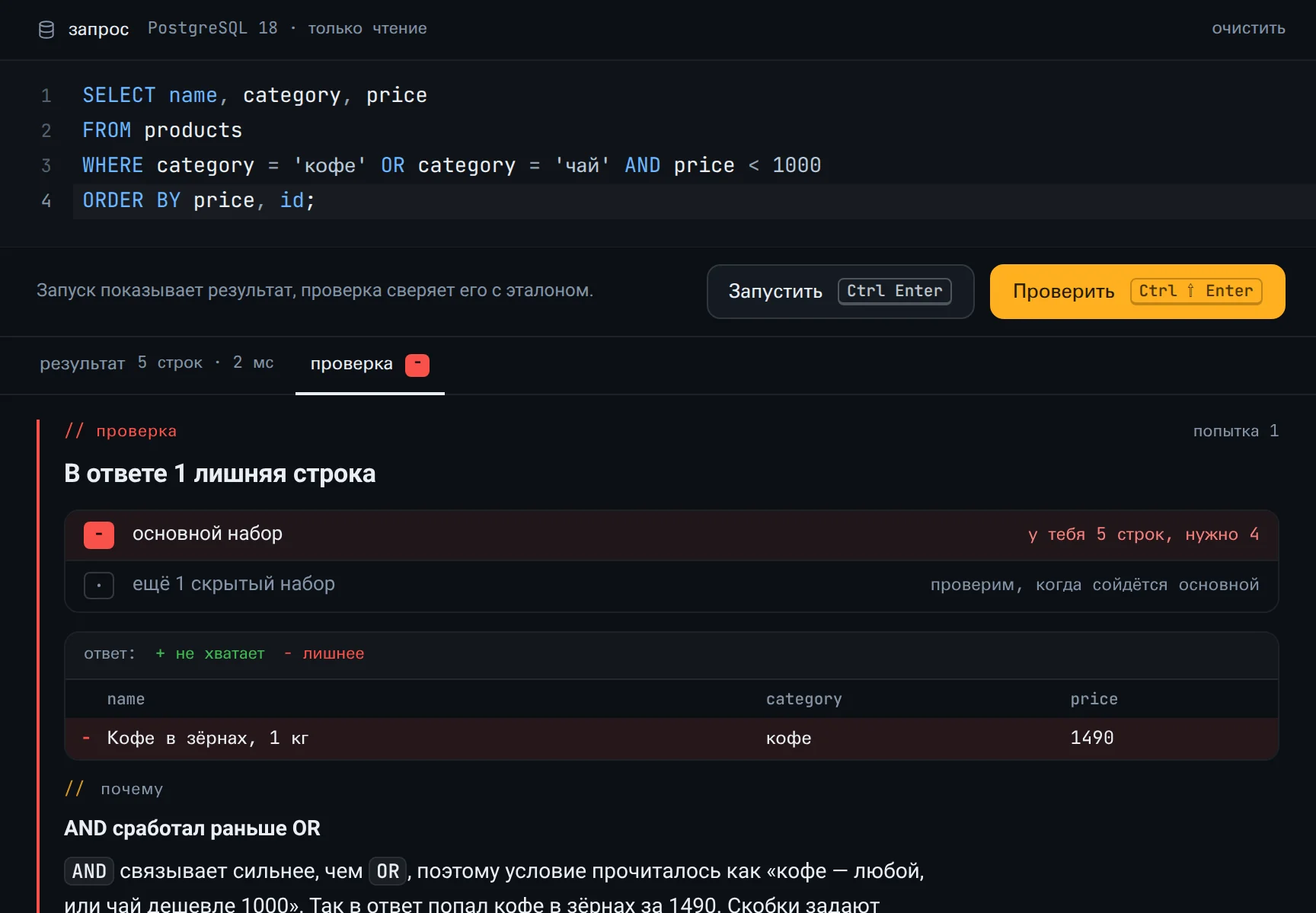Click the «Ctrl Enter» shortcut hint
Viewport: 1316px width, 913px height.
(x=895, y=292)
